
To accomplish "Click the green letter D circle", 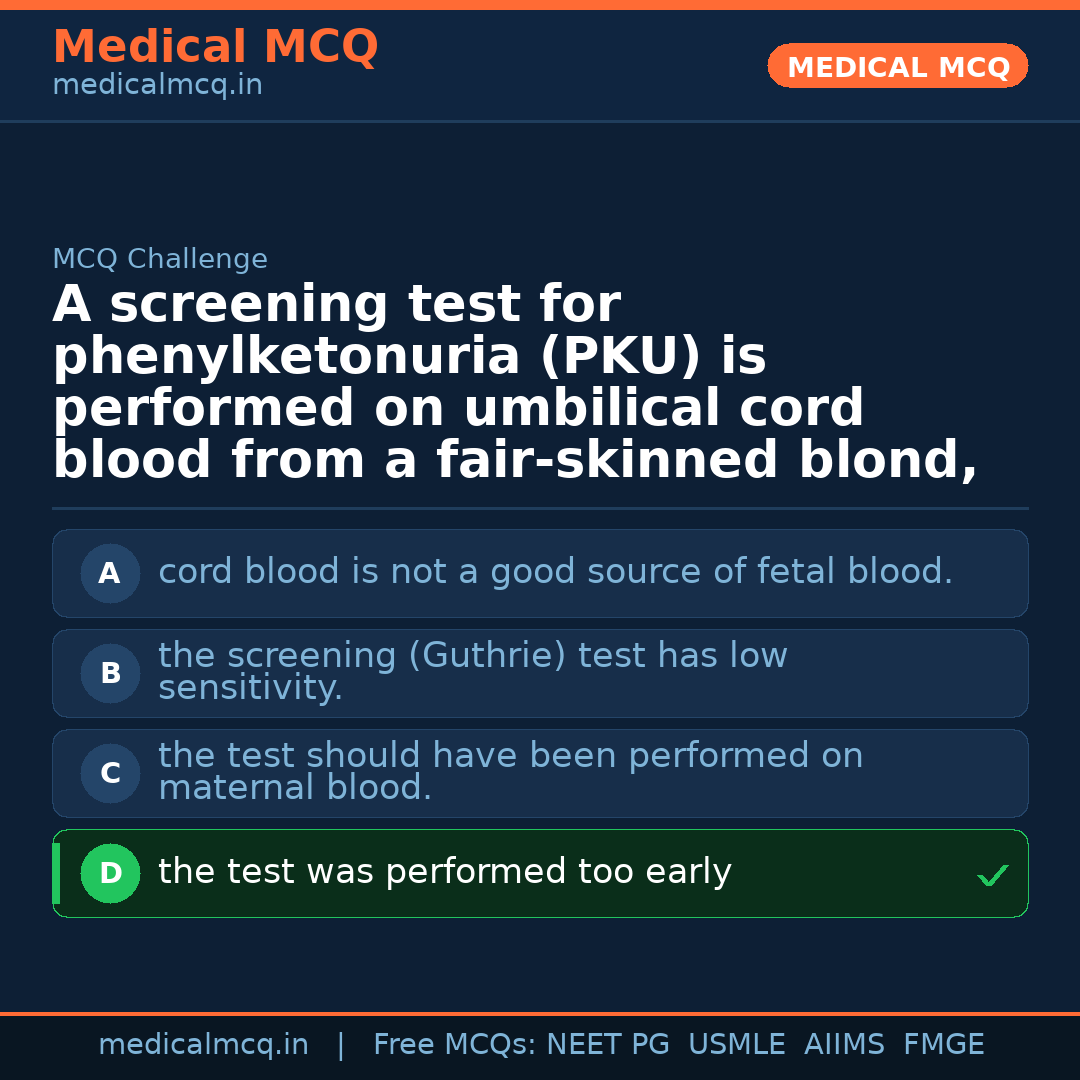I will click(x=110, y=874).
